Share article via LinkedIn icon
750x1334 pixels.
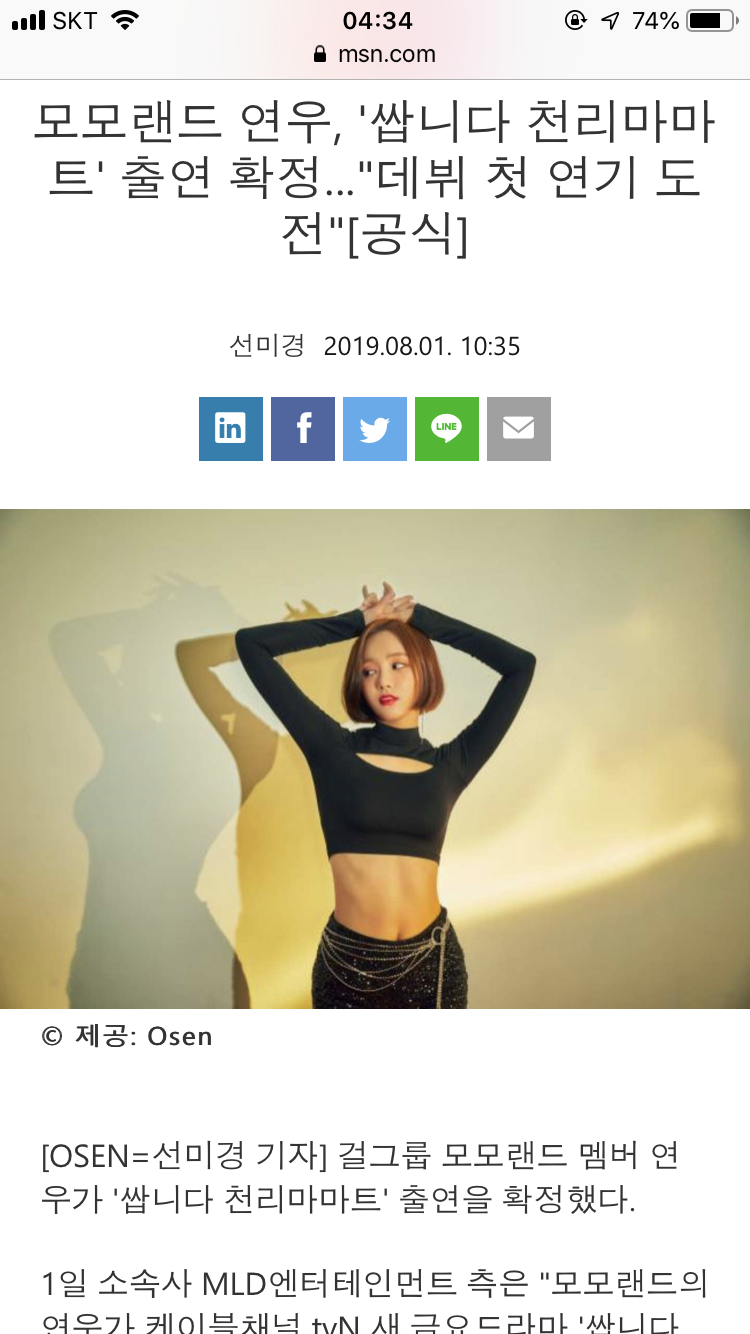click(x=231, y=429)
